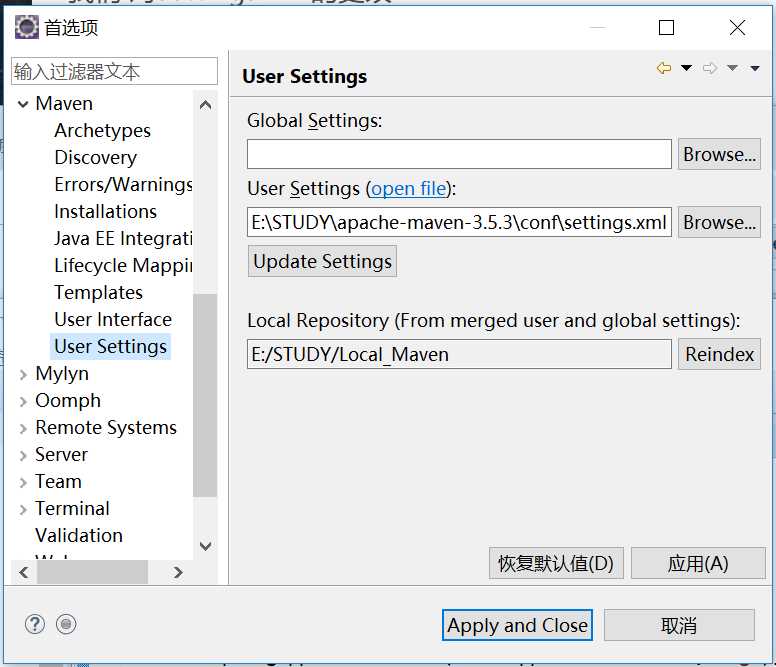The width and height of the screenshot is (776, 667).
Task: Click the back navigation arrow icon
Action: coord(664,68)
